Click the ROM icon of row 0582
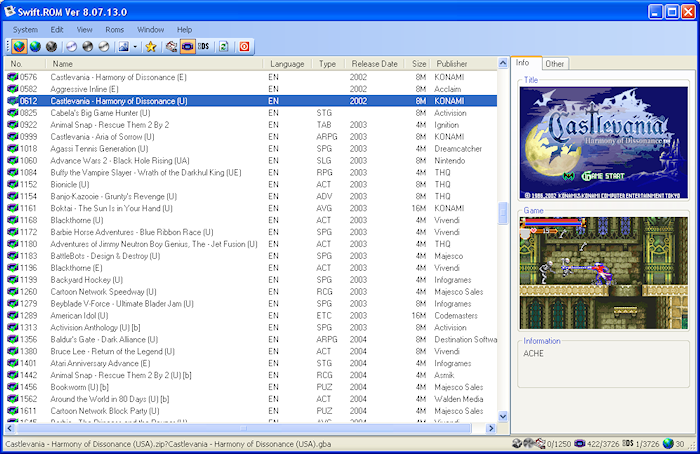Screen dimensions: 700x454 [x=12, y=89]
